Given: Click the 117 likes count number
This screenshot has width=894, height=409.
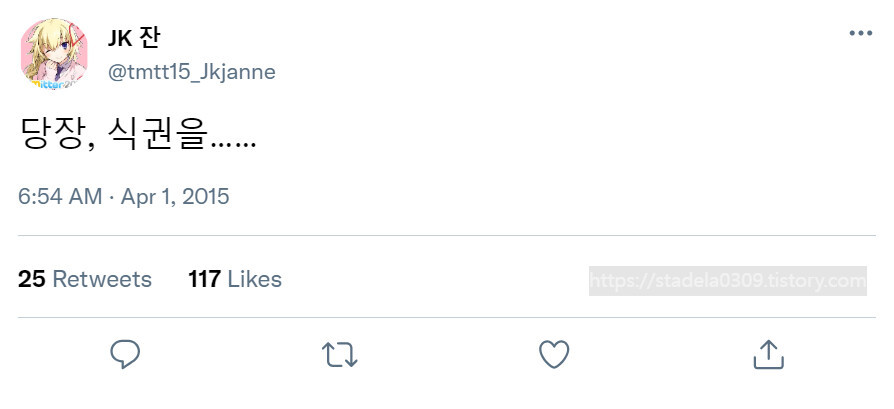Looking at the screenshot, I should point(204,279).
